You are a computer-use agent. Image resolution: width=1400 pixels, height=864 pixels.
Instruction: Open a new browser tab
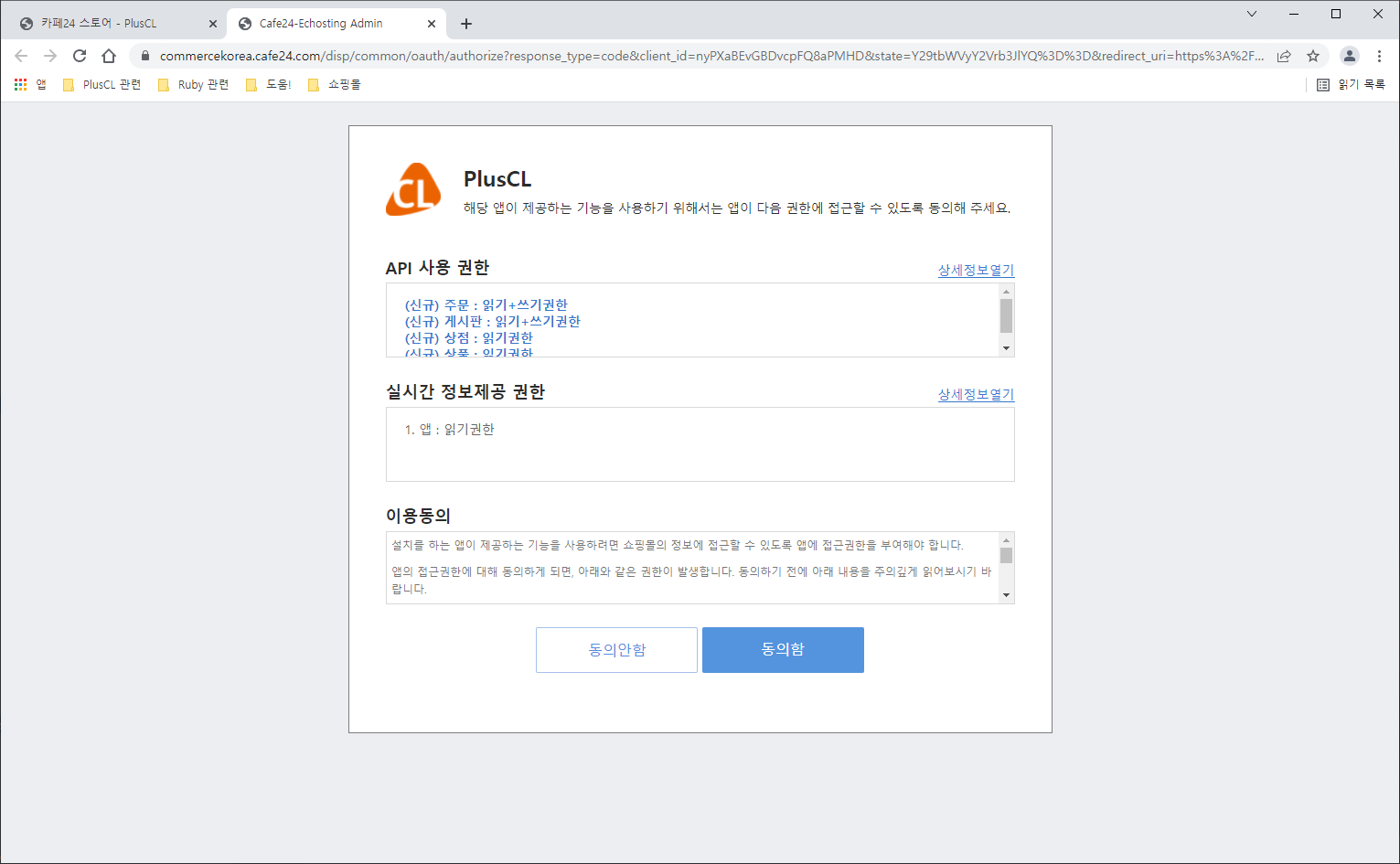pos(466,24)
